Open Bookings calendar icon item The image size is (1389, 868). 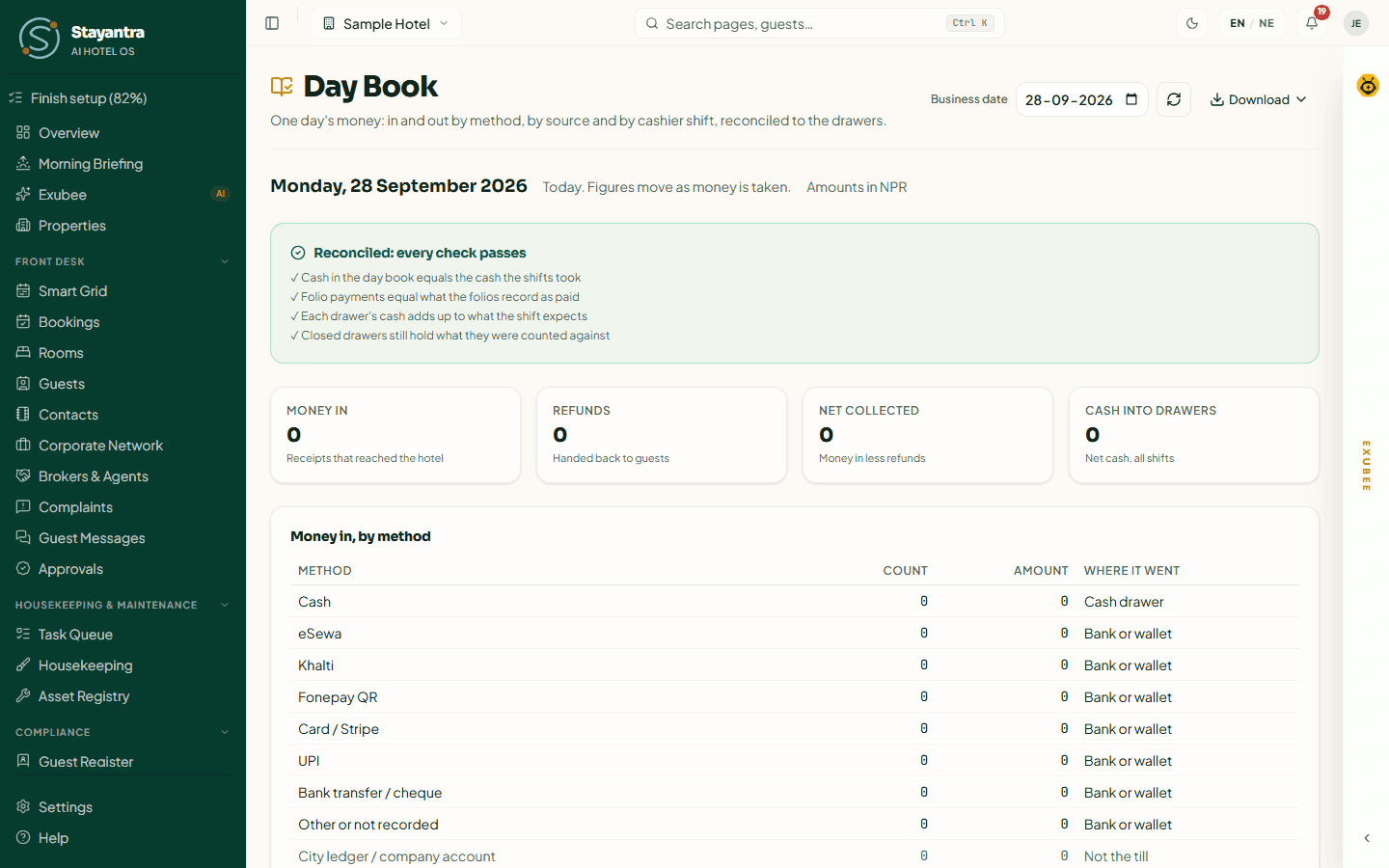click(123, 322)
